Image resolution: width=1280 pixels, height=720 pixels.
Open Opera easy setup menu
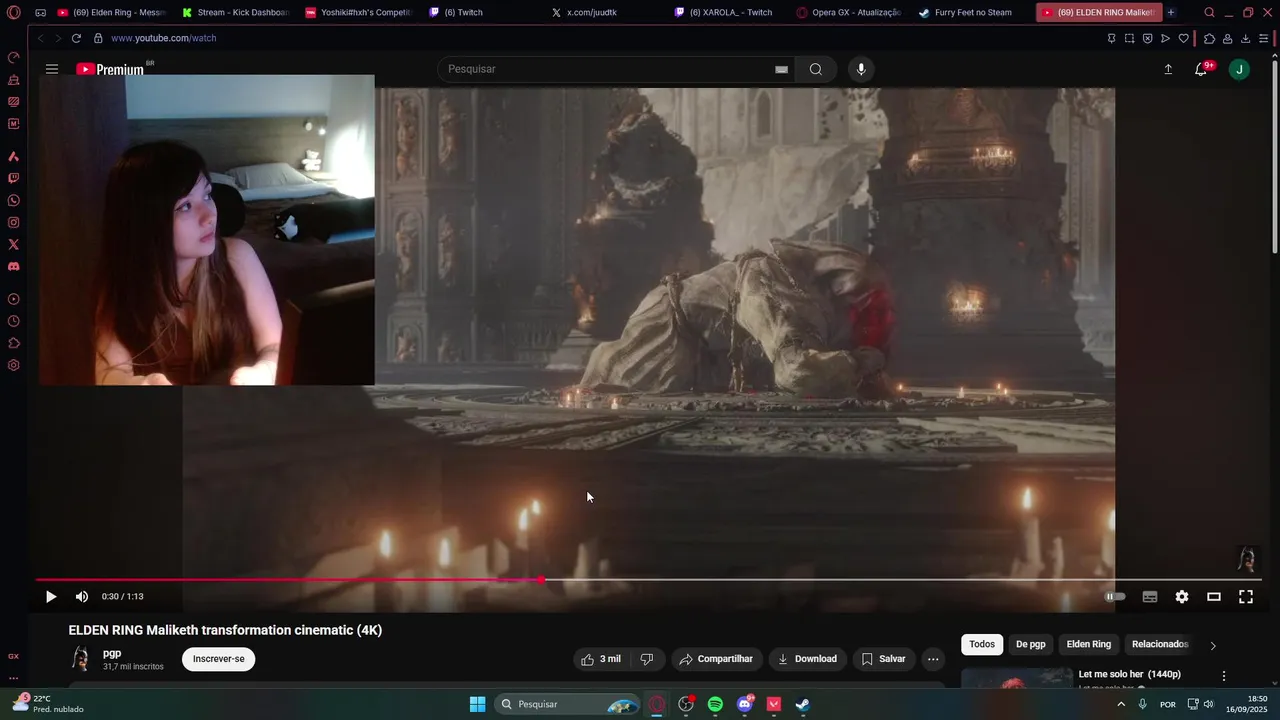[1264, 38]
